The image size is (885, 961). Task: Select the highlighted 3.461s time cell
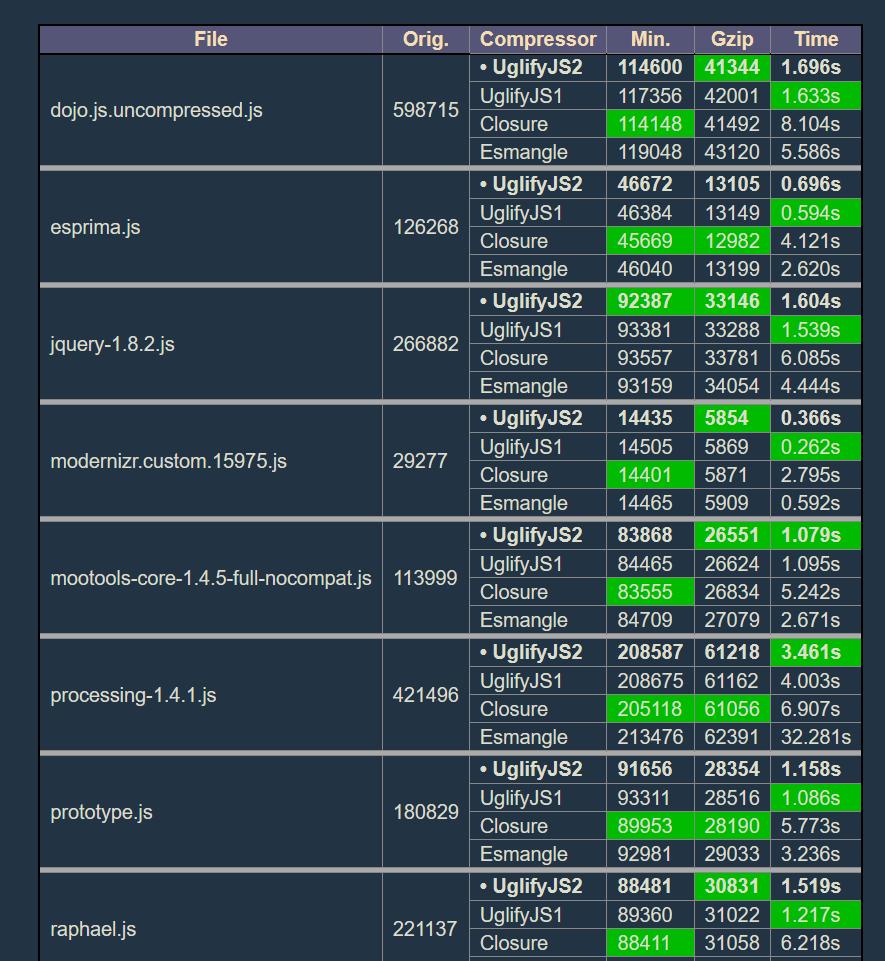click(815, 652)
